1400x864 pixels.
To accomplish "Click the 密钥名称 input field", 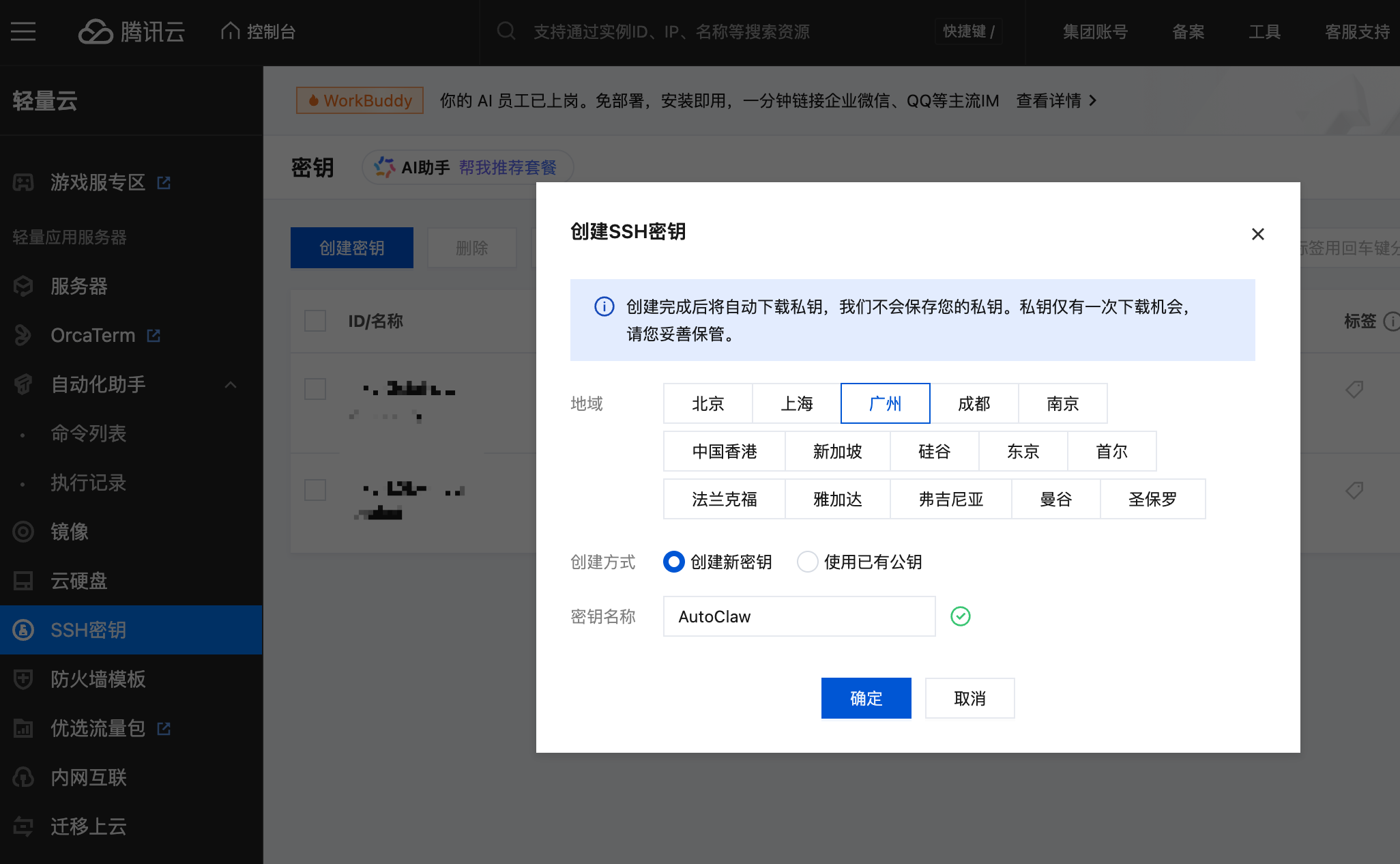I will point(799,616).
